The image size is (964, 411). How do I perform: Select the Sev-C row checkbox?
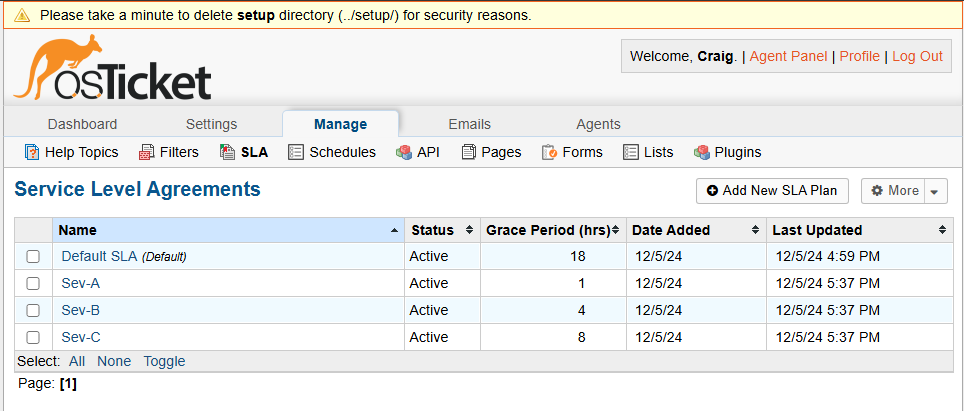[33, 338]
